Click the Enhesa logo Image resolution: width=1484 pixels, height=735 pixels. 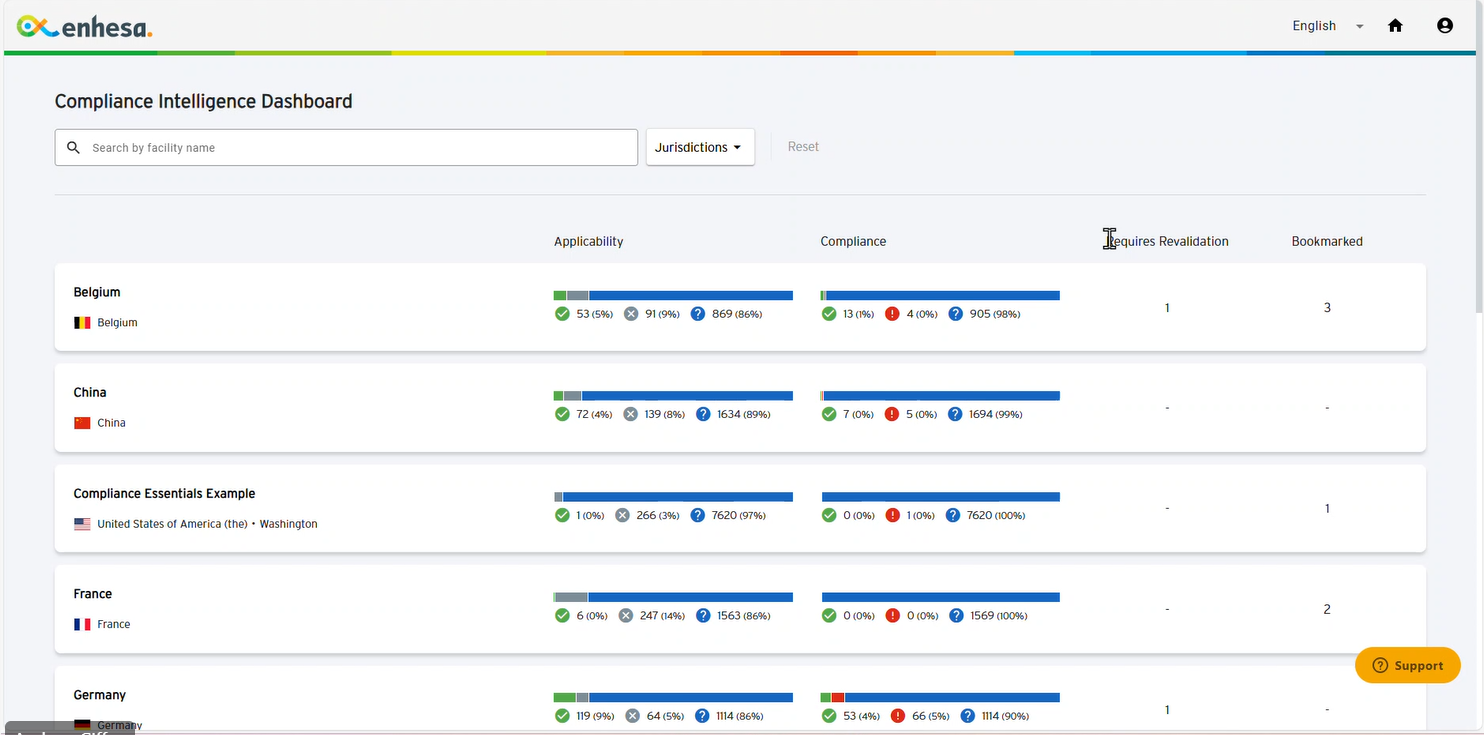(x=85, y=27)
